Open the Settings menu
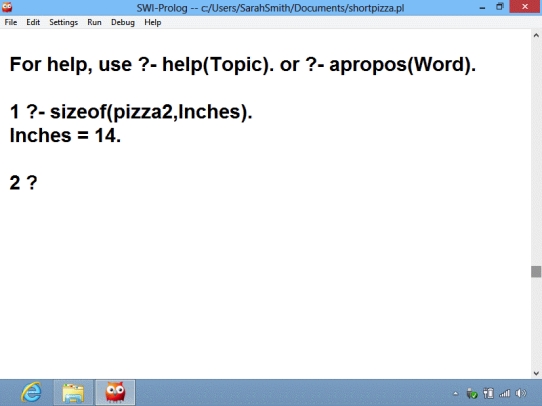 point(64,22)
